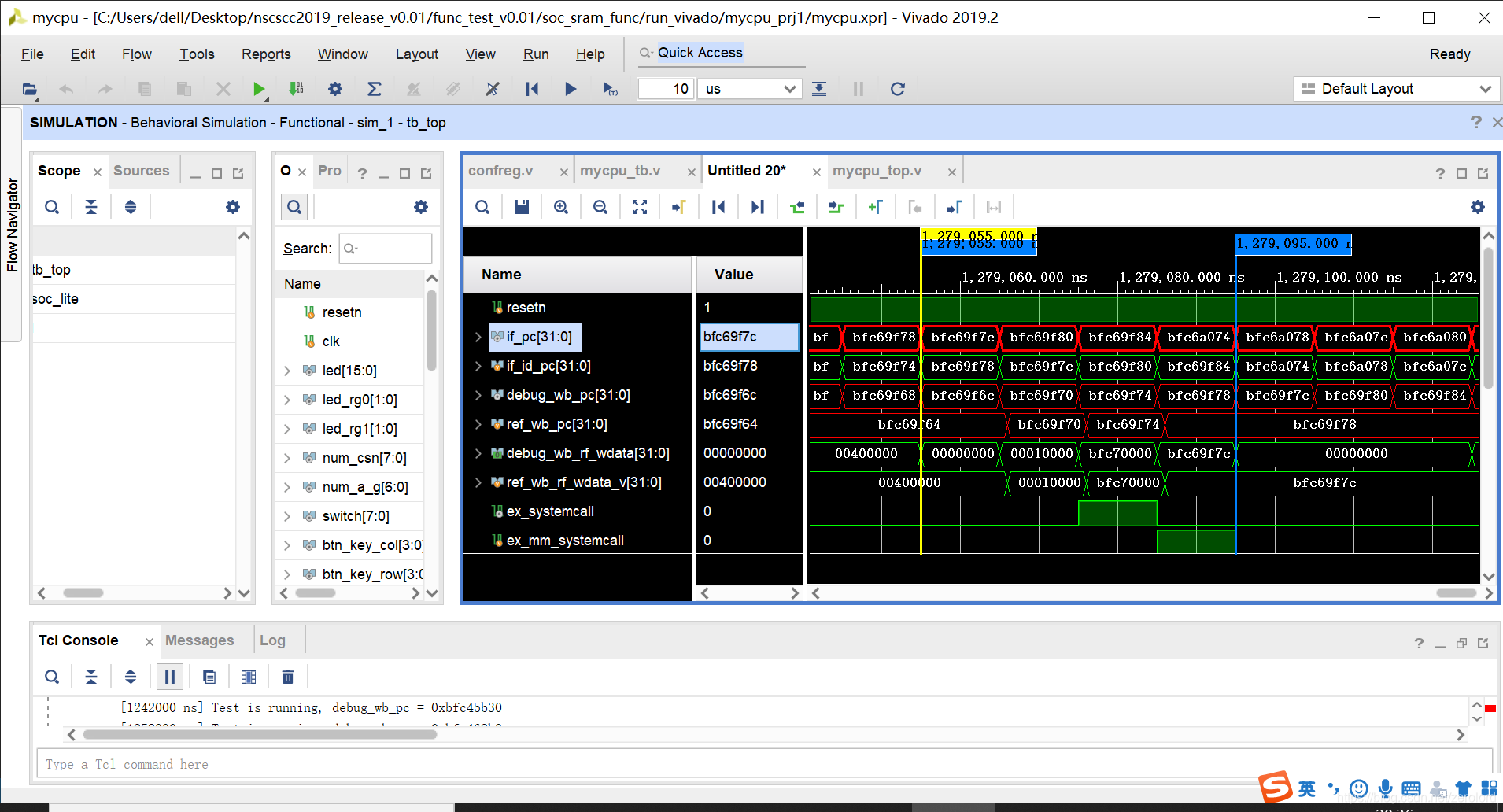Click the Step simulation icon

pos(819,89)
